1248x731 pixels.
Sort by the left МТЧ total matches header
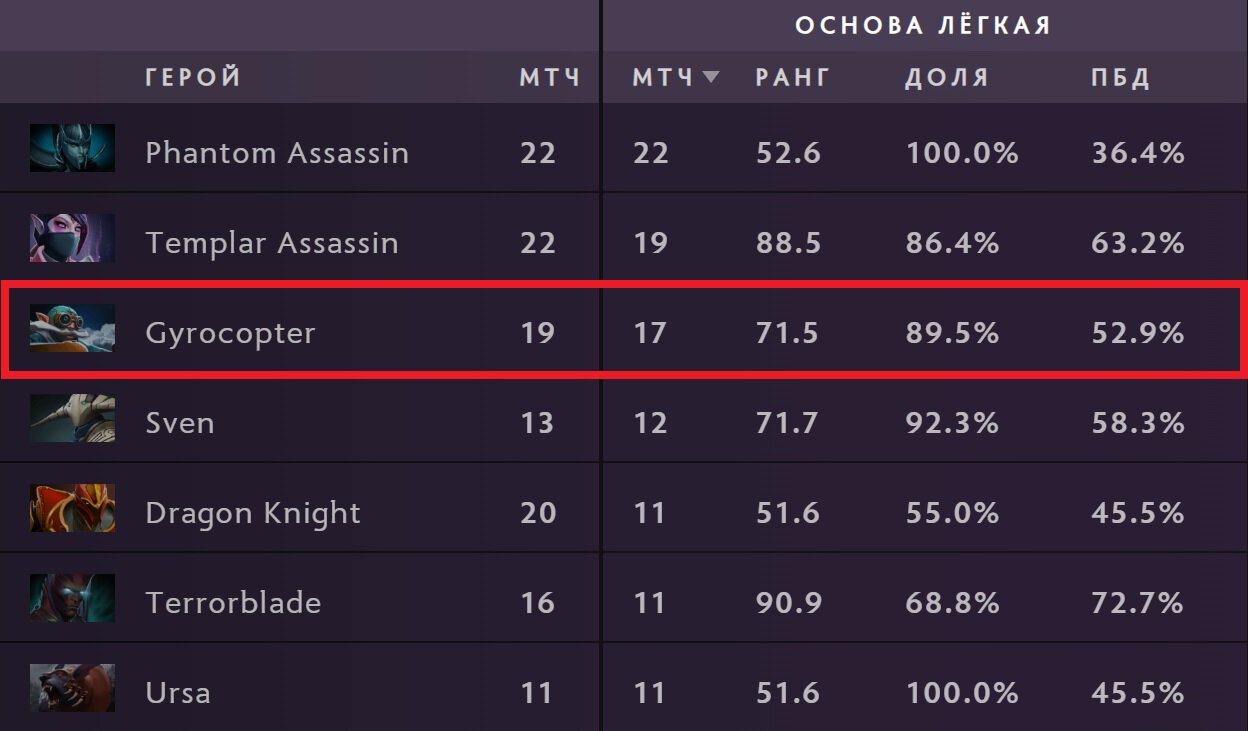click(549, 77)
